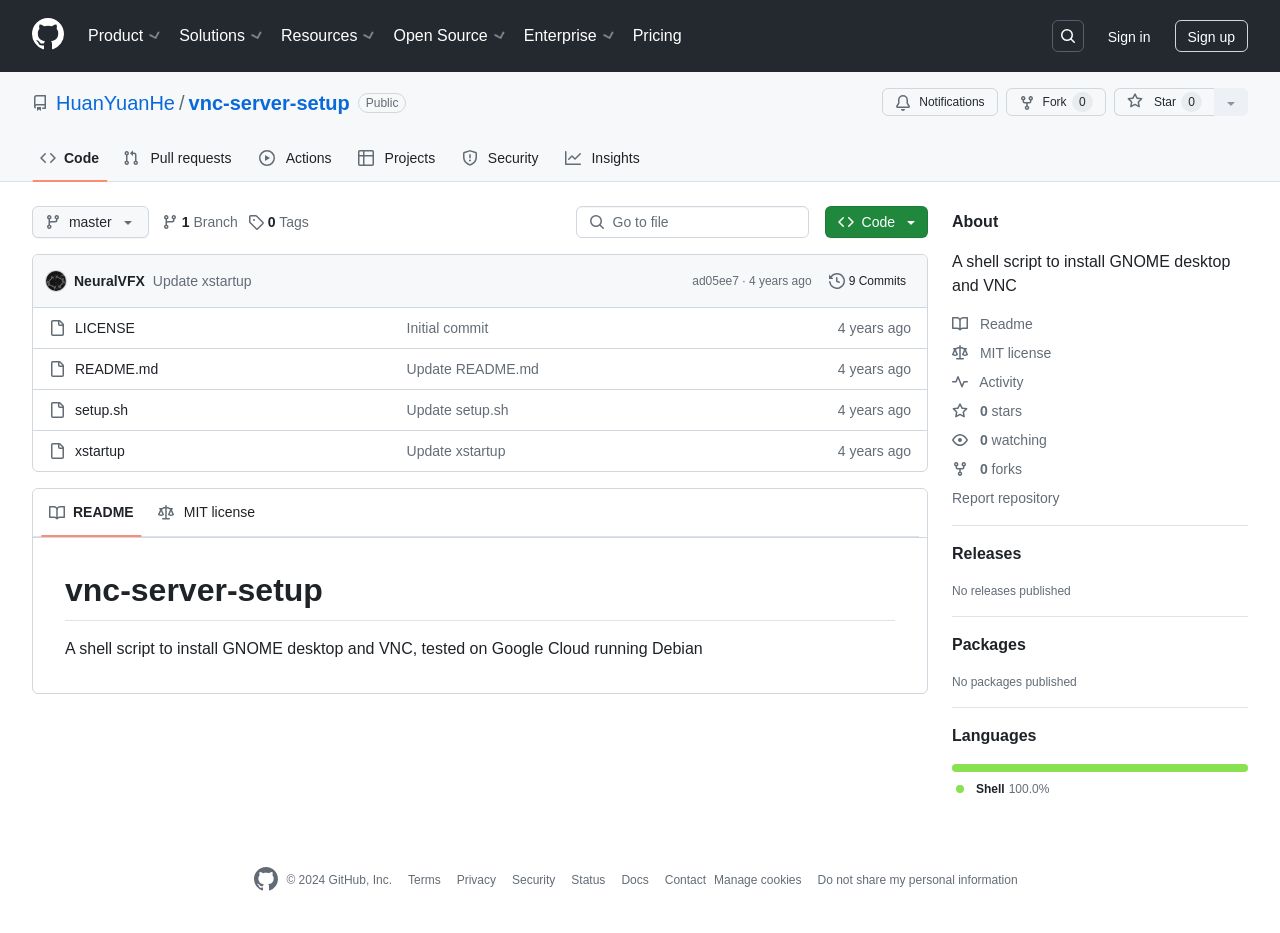The width and height of the screenshot is (1280, 933).
Task: Open the setup.sh file
Action: (x=101, y=410)
